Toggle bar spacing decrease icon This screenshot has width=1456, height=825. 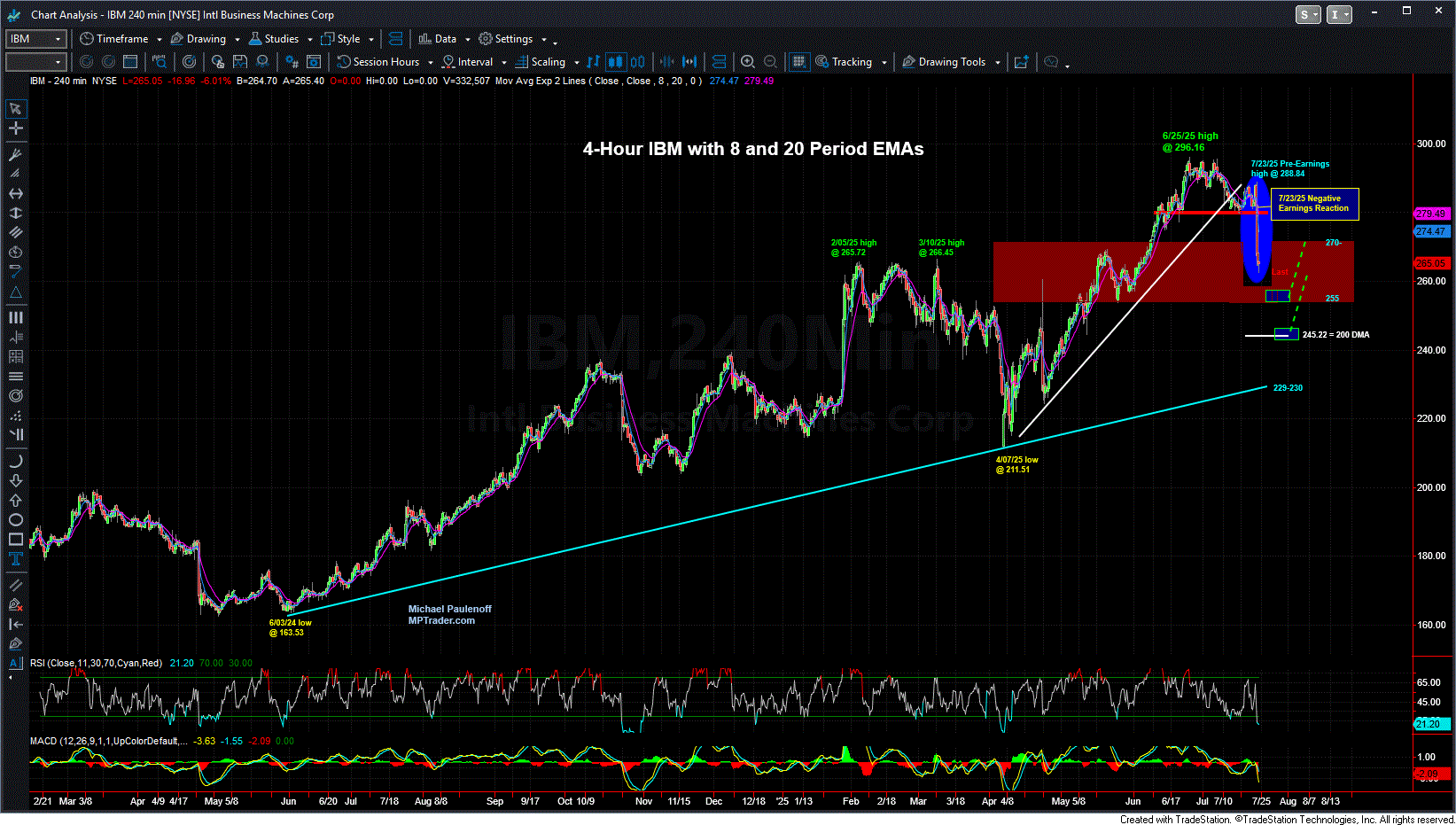click(666, 62)
